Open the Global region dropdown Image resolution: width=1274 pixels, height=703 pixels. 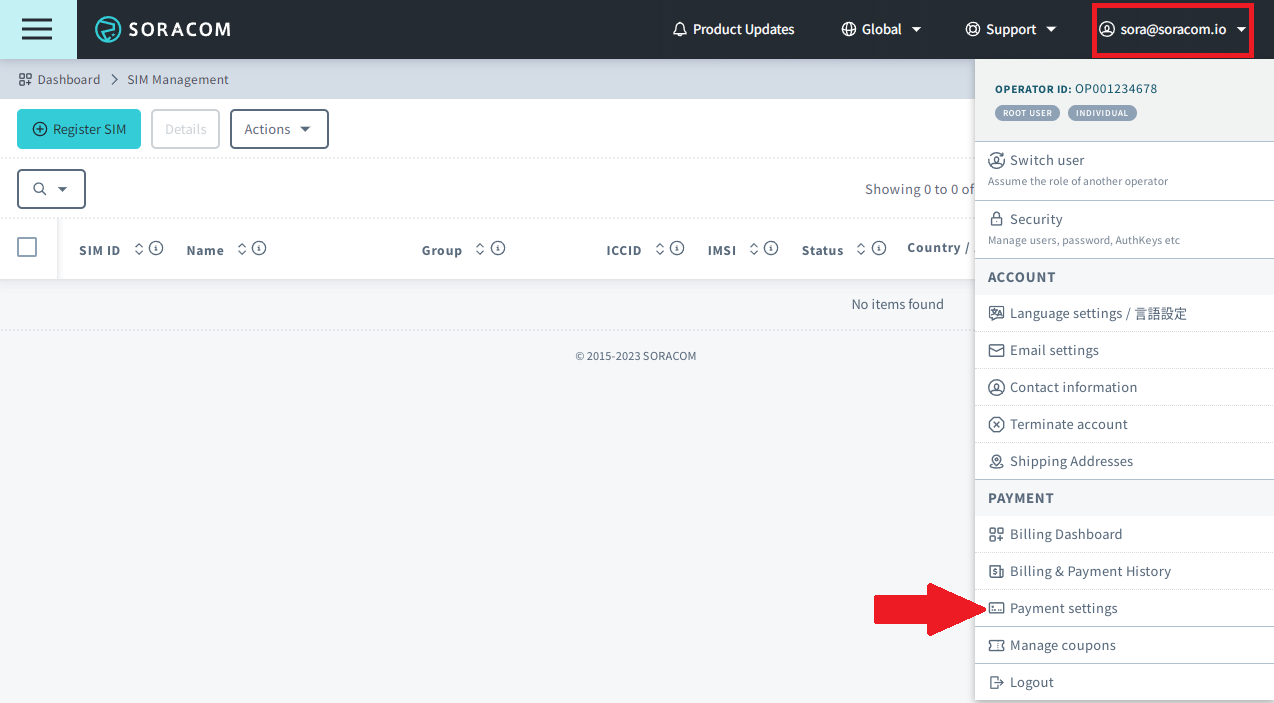click(x=881, y=29)
